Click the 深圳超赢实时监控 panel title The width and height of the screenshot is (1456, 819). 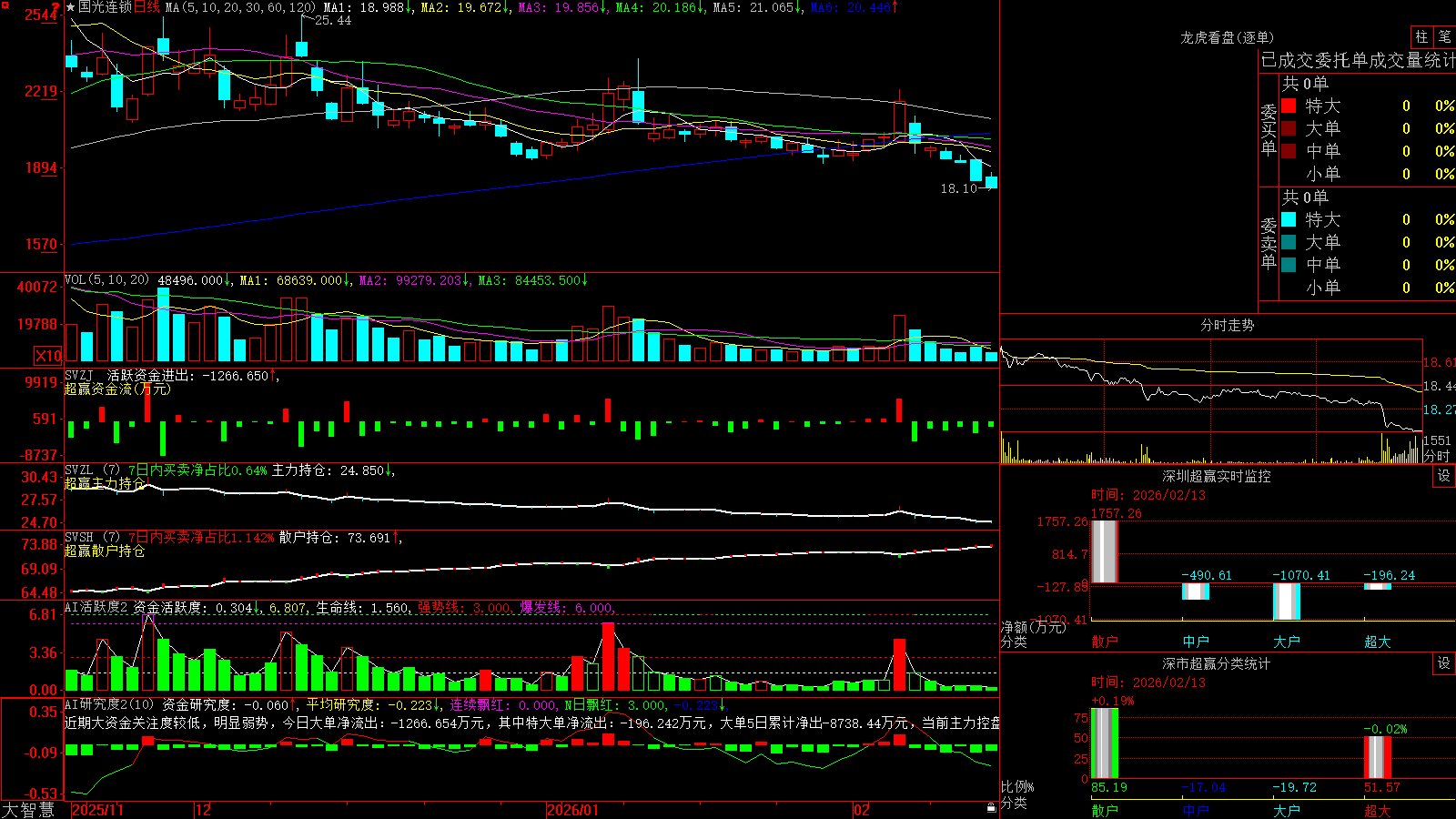click(1217, 476)
